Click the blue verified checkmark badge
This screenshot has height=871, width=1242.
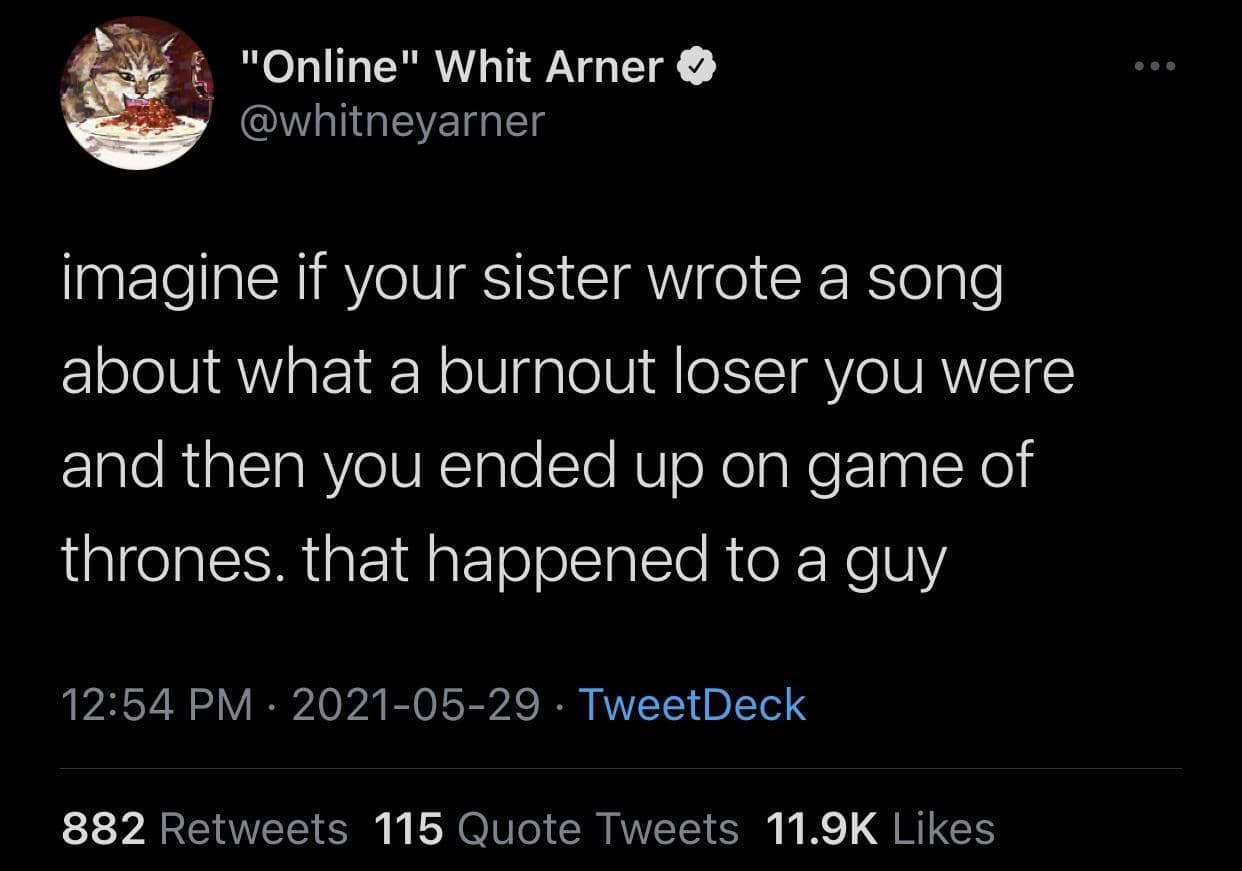[x=695, y=68]
